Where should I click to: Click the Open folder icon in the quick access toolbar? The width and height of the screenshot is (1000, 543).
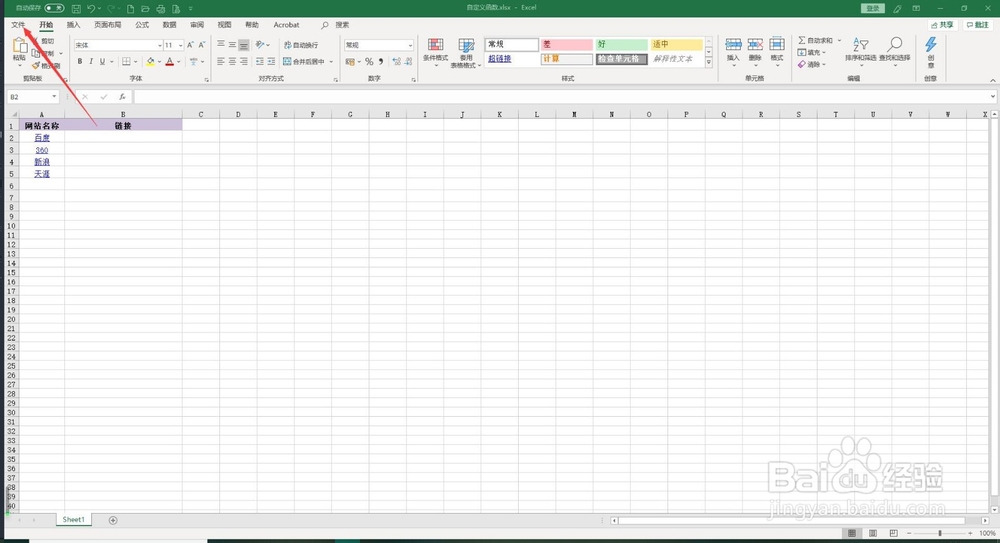coord(145,8)
